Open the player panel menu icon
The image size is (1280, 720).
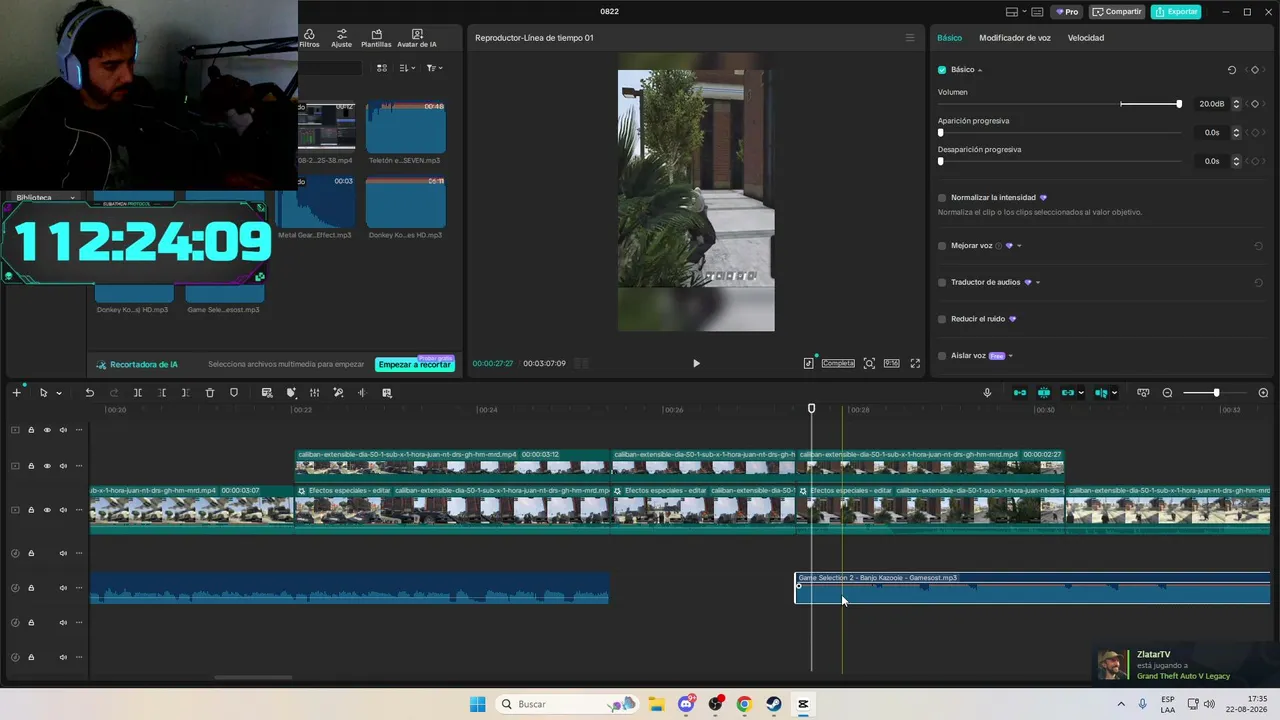tap(910, 38)
